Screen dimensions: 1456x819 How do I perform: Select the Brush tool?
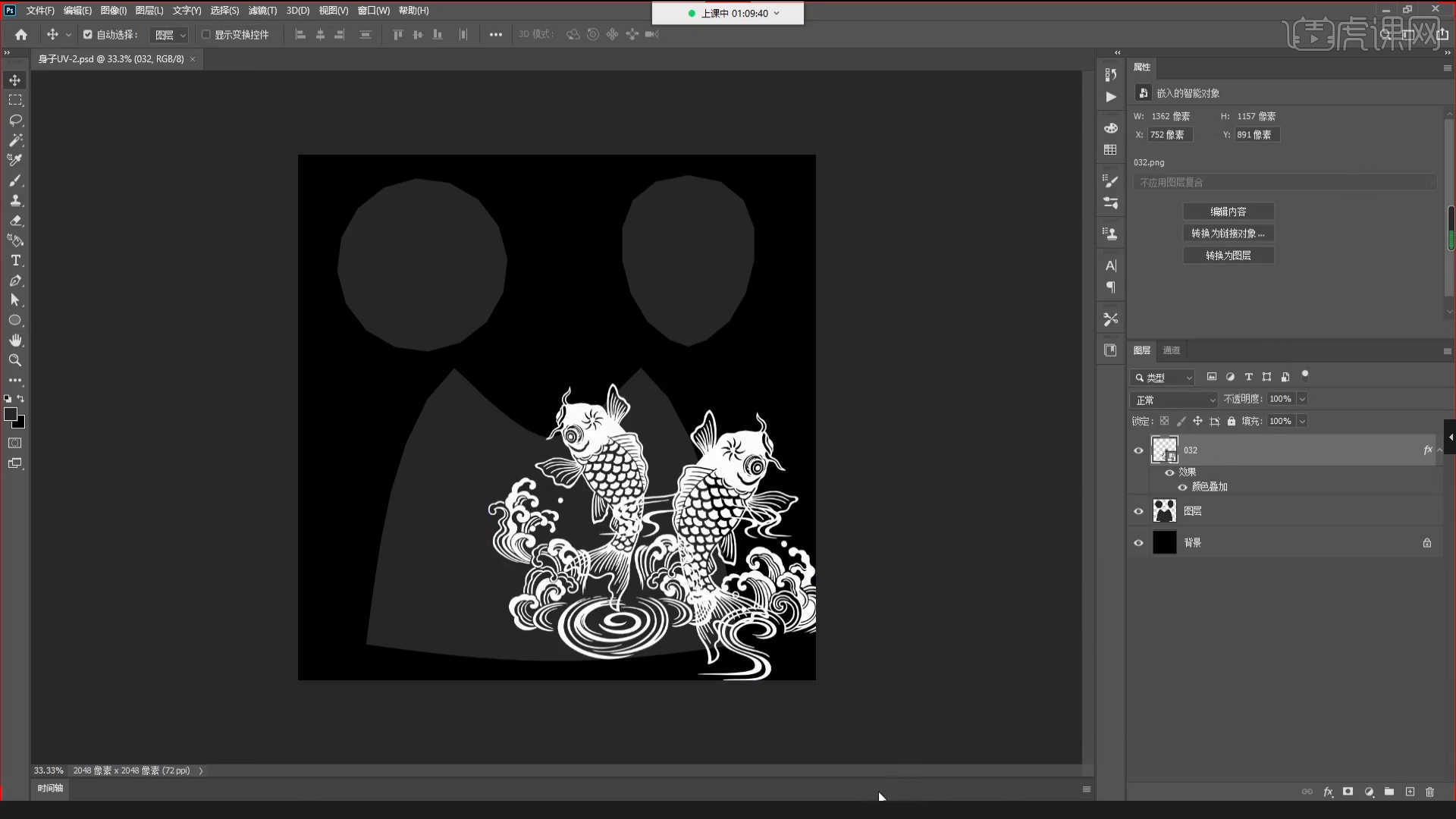pyautogui.click(x=15, y=180)
